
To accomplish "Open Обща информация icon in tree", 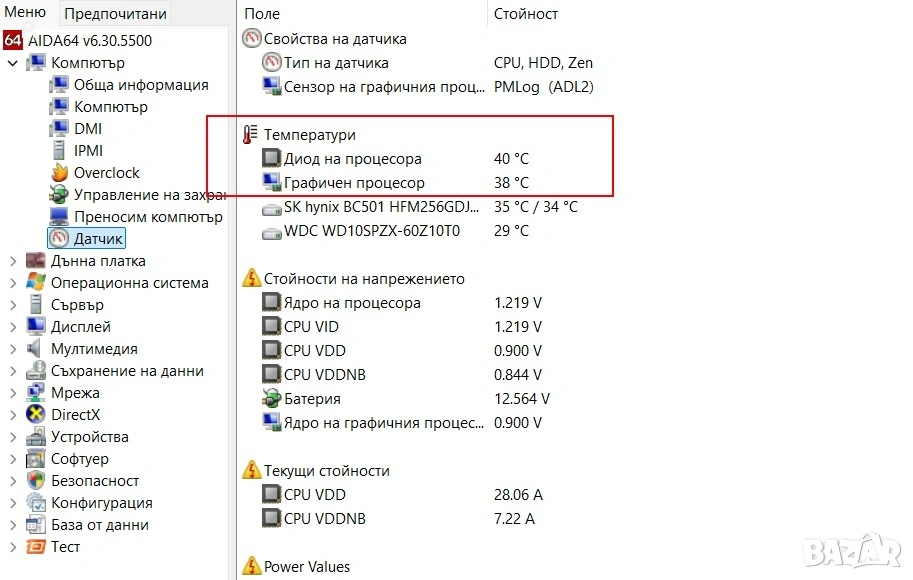I will [58, 84].
